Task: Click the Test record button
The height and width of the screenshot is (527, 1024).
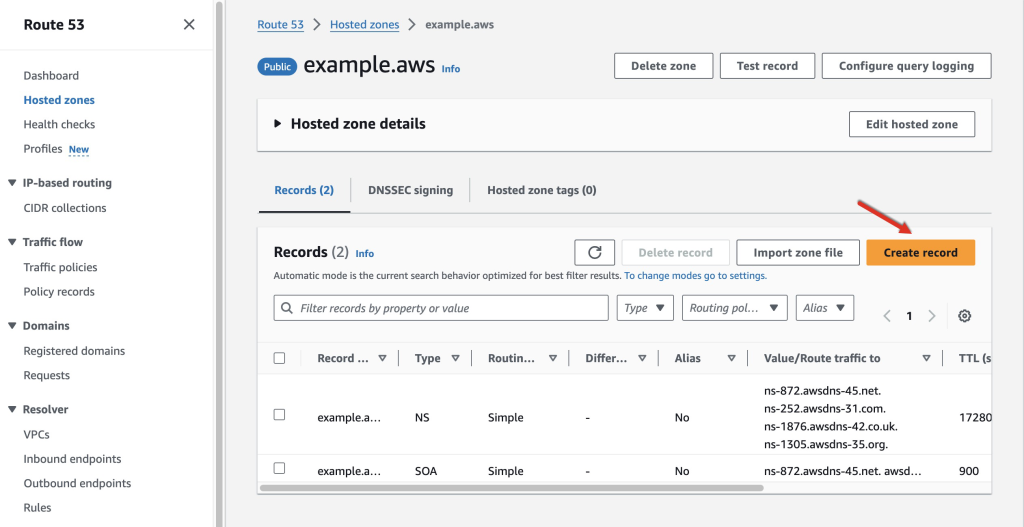Action: pos(767,66)
